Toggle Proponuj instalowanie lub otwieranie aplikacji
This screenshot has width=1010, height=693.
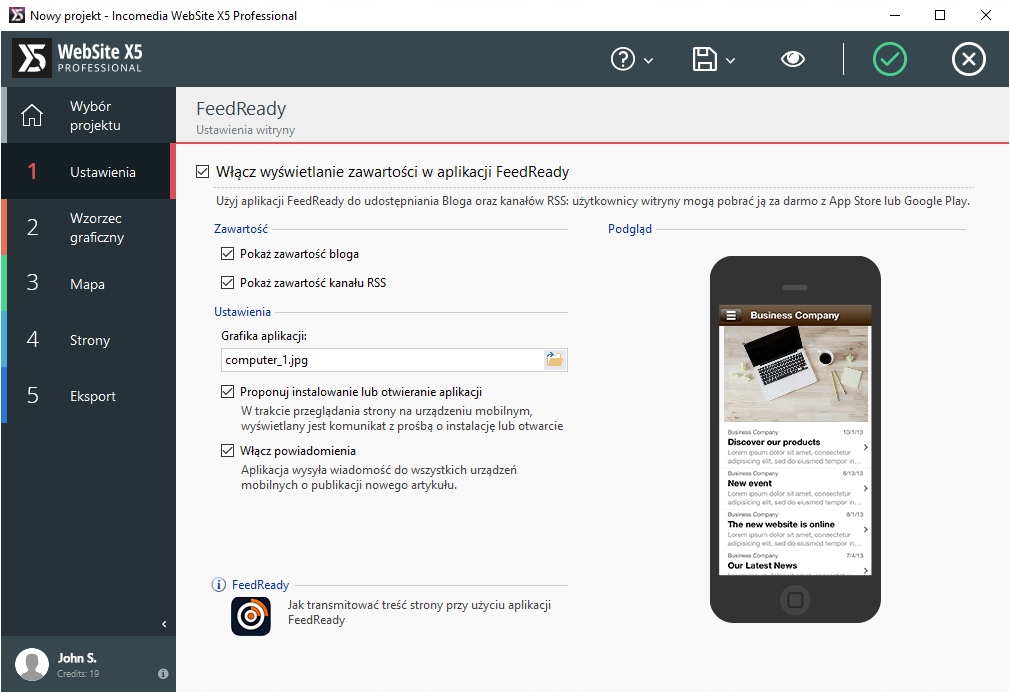[227, 392]
